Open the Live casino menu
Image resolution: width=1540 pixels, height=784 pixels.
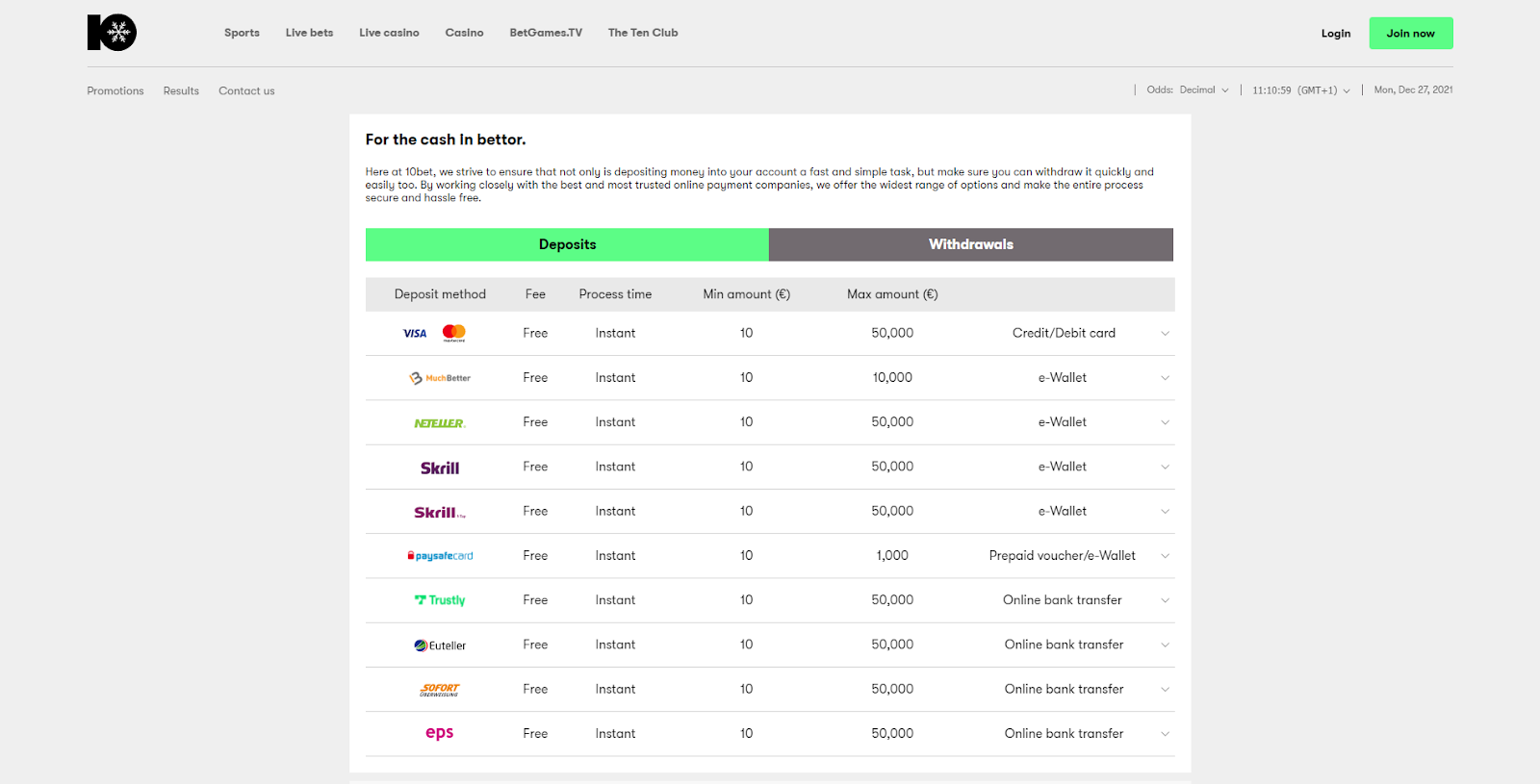(x=389, y=33)
